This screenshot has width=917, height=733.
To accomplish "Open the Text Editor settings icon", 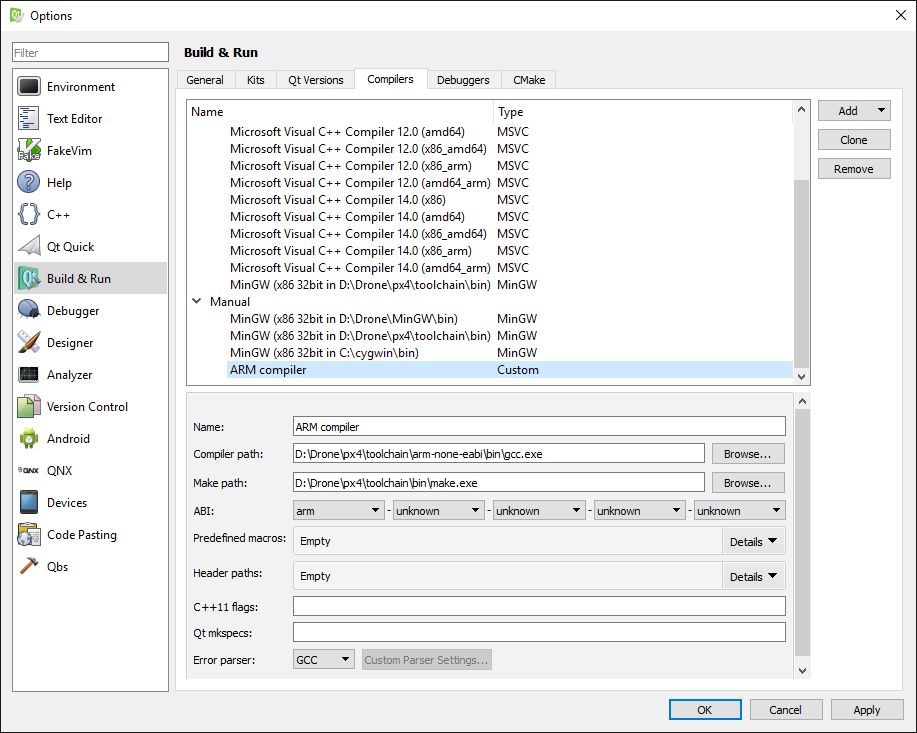I will 29,118.
